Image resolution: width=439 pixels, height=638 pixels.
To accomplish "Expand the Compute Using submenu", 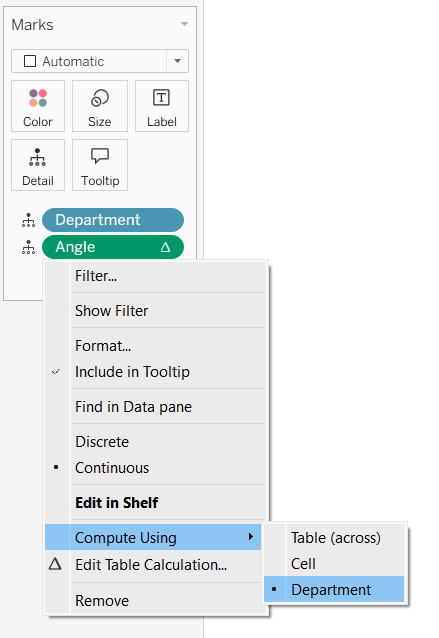I will (153, 537).
